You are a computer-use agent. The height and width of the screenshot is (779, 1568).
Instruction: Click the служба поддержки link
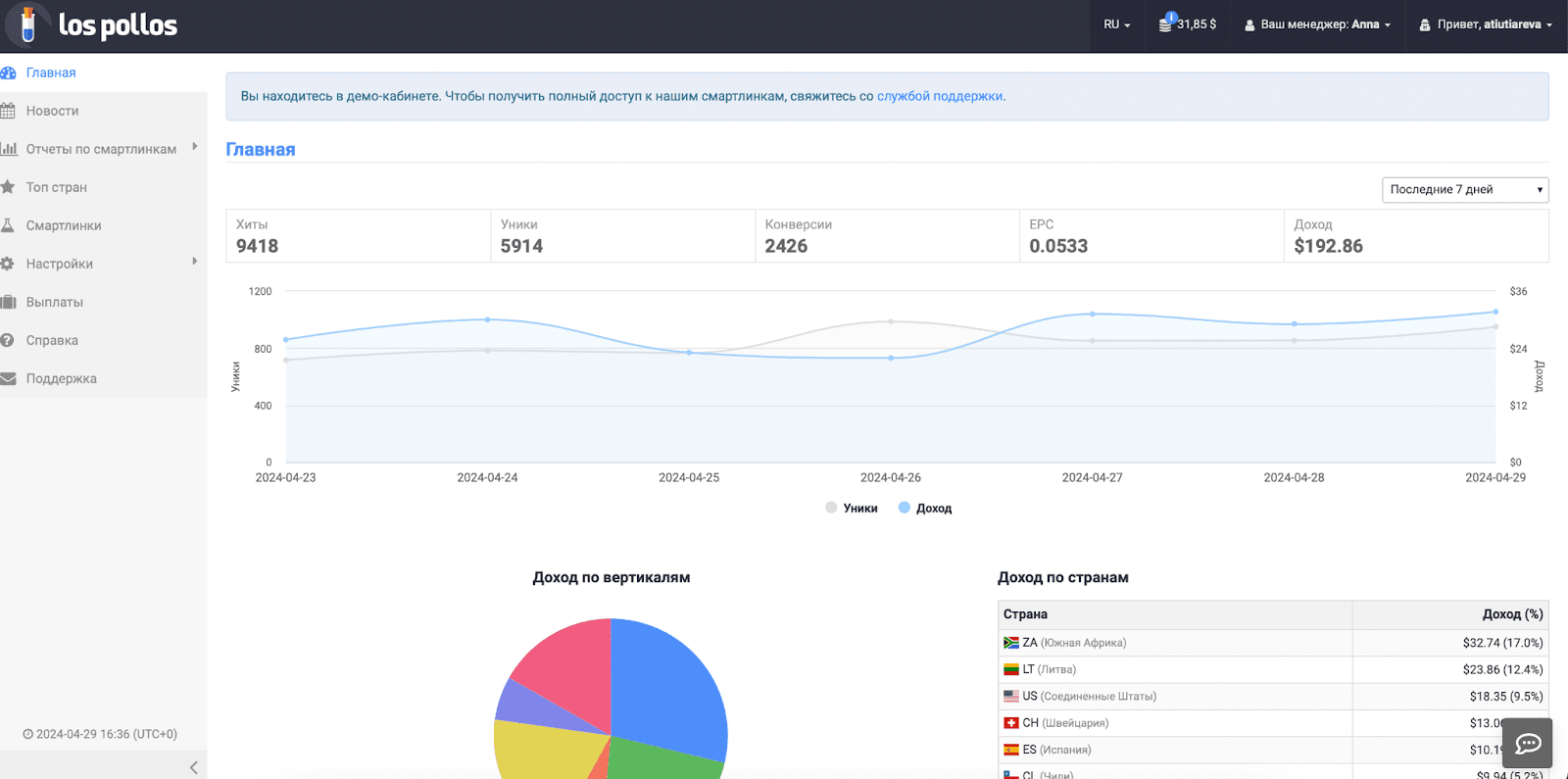[x=939, y=96]
